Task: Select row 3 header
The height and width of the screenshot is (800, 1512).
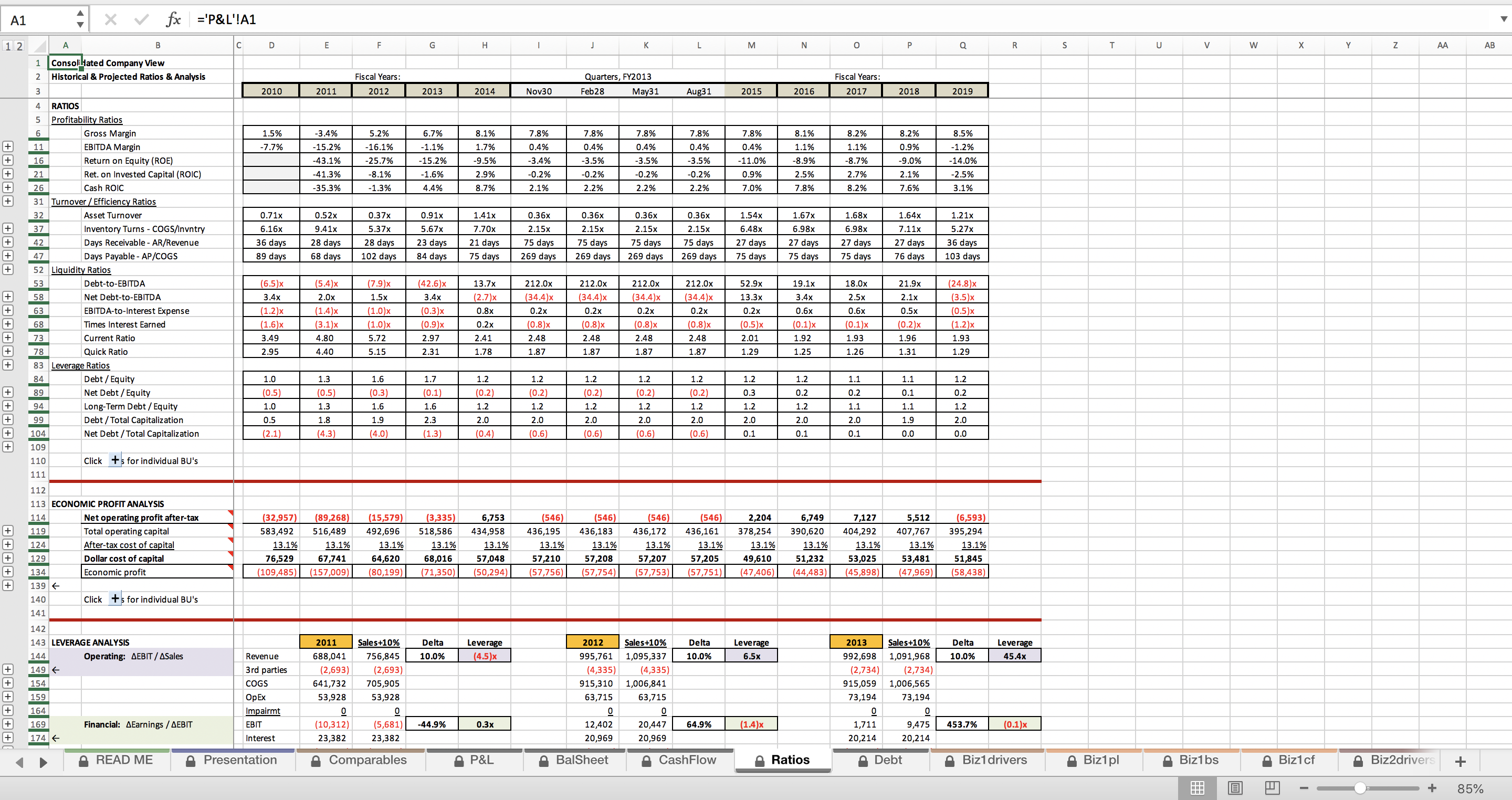Action: [38, 91]
